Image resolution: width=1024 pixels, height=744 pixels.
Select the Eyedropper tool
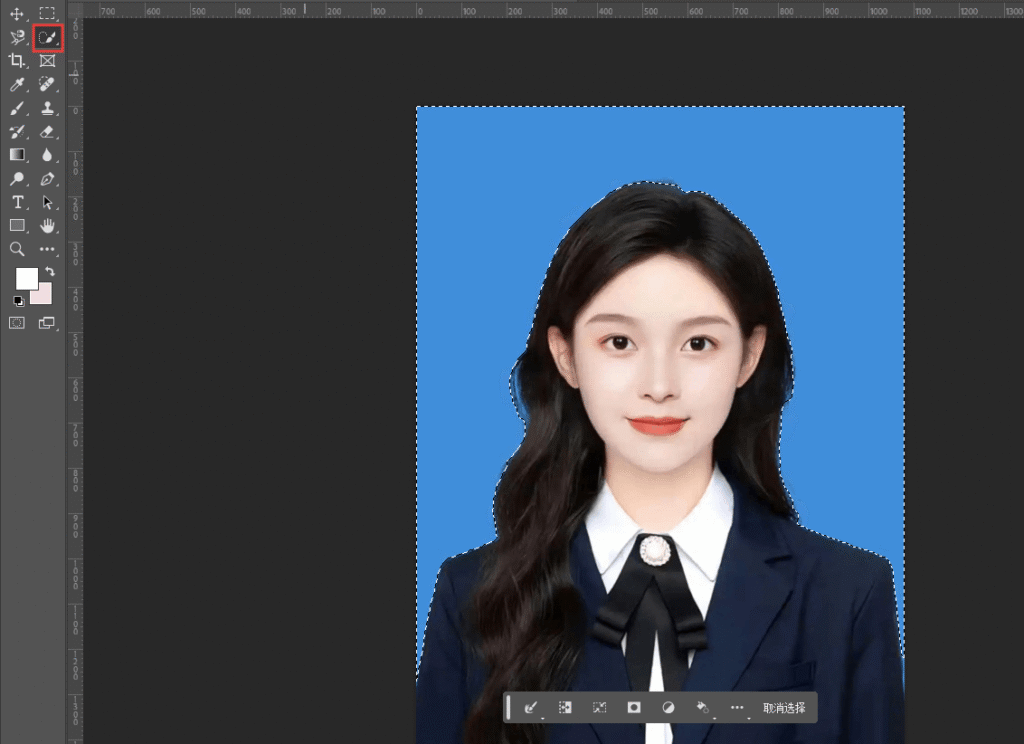(x=16, y=84)
